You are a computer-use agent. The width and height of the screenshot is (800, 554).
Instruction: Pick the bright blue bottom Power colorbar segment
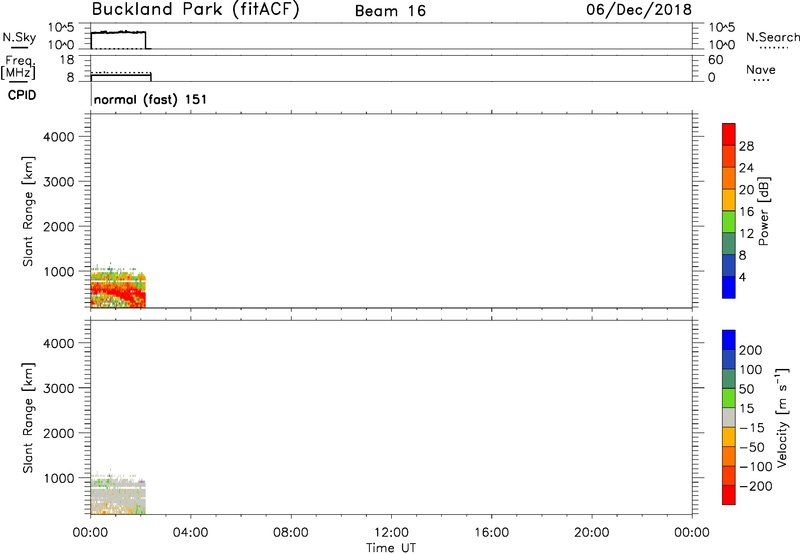[x=729, y=287]
